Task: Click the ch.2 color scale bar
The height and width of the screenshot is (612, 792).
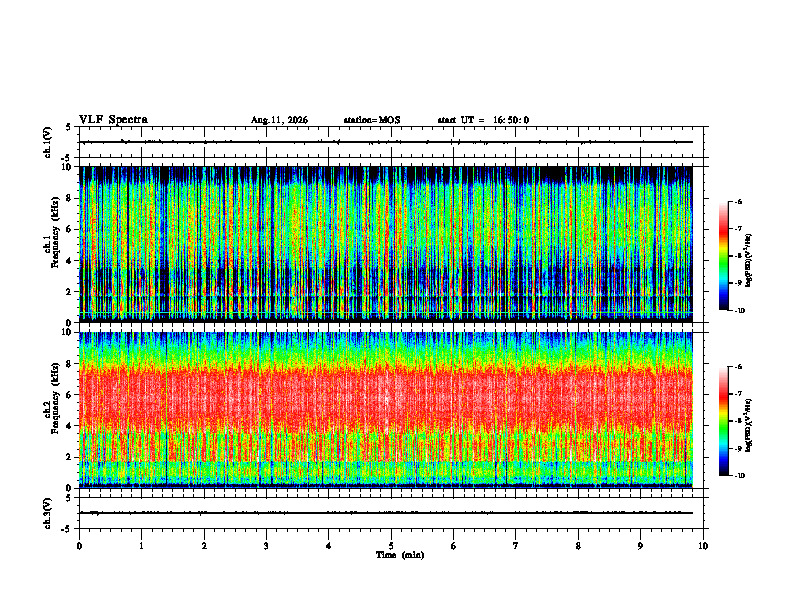Action: pos(723,421)
